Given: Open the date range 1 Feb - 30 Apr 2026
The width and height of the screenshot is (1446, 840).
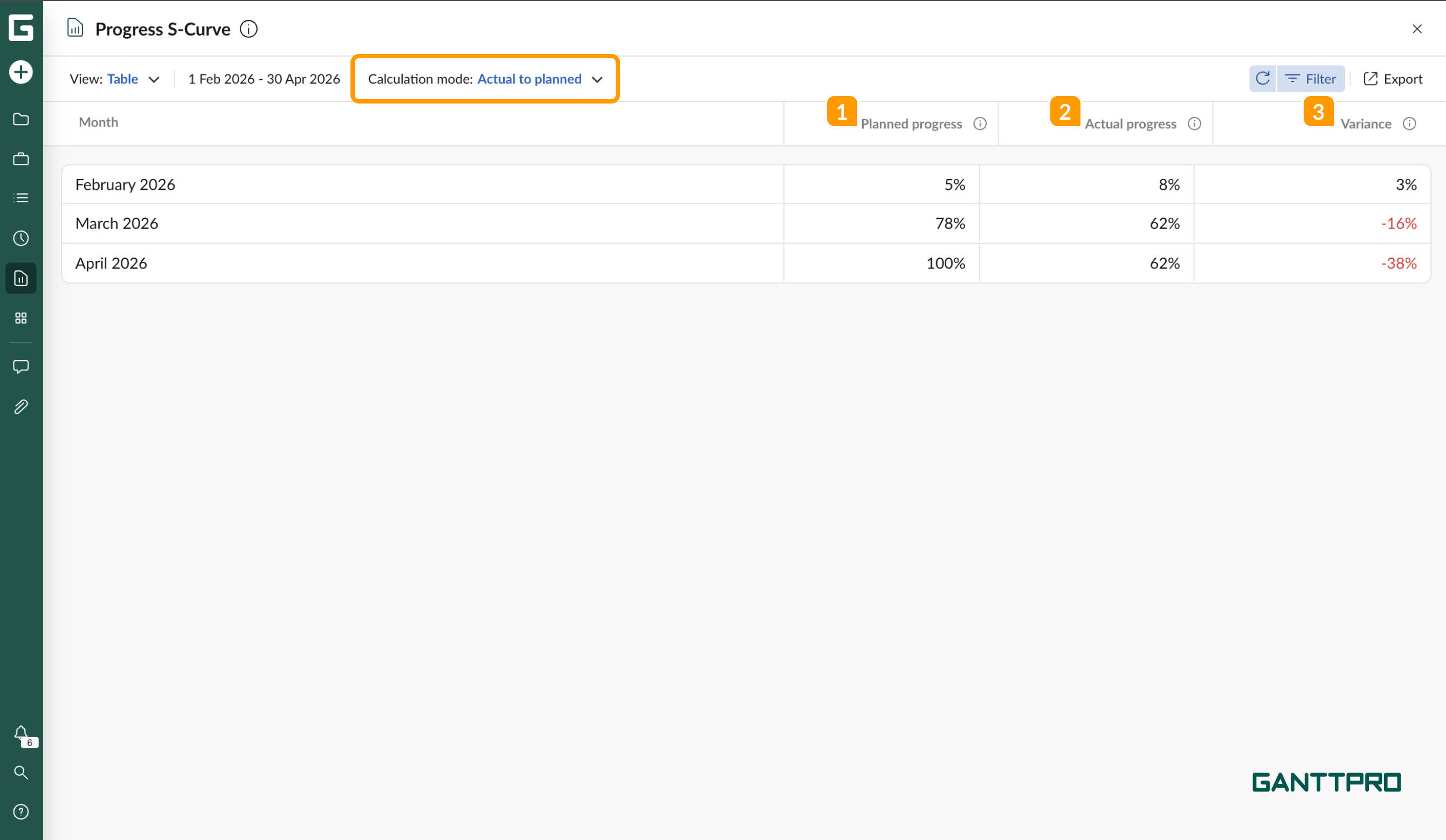Looking at the screenshot, I should (264, 79).
